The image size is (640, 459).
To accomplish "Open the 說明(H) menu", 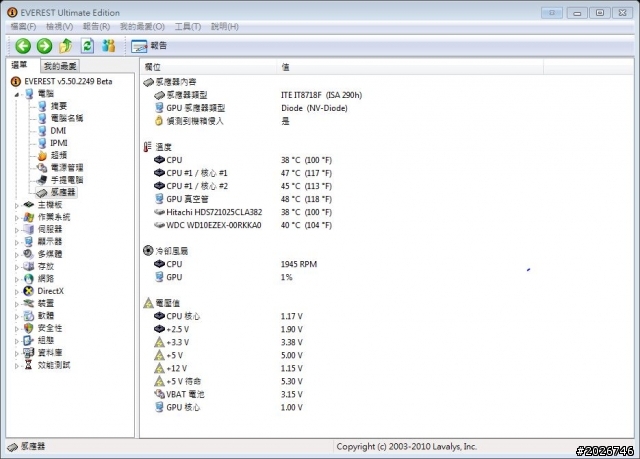I will (x=224, y=27).
